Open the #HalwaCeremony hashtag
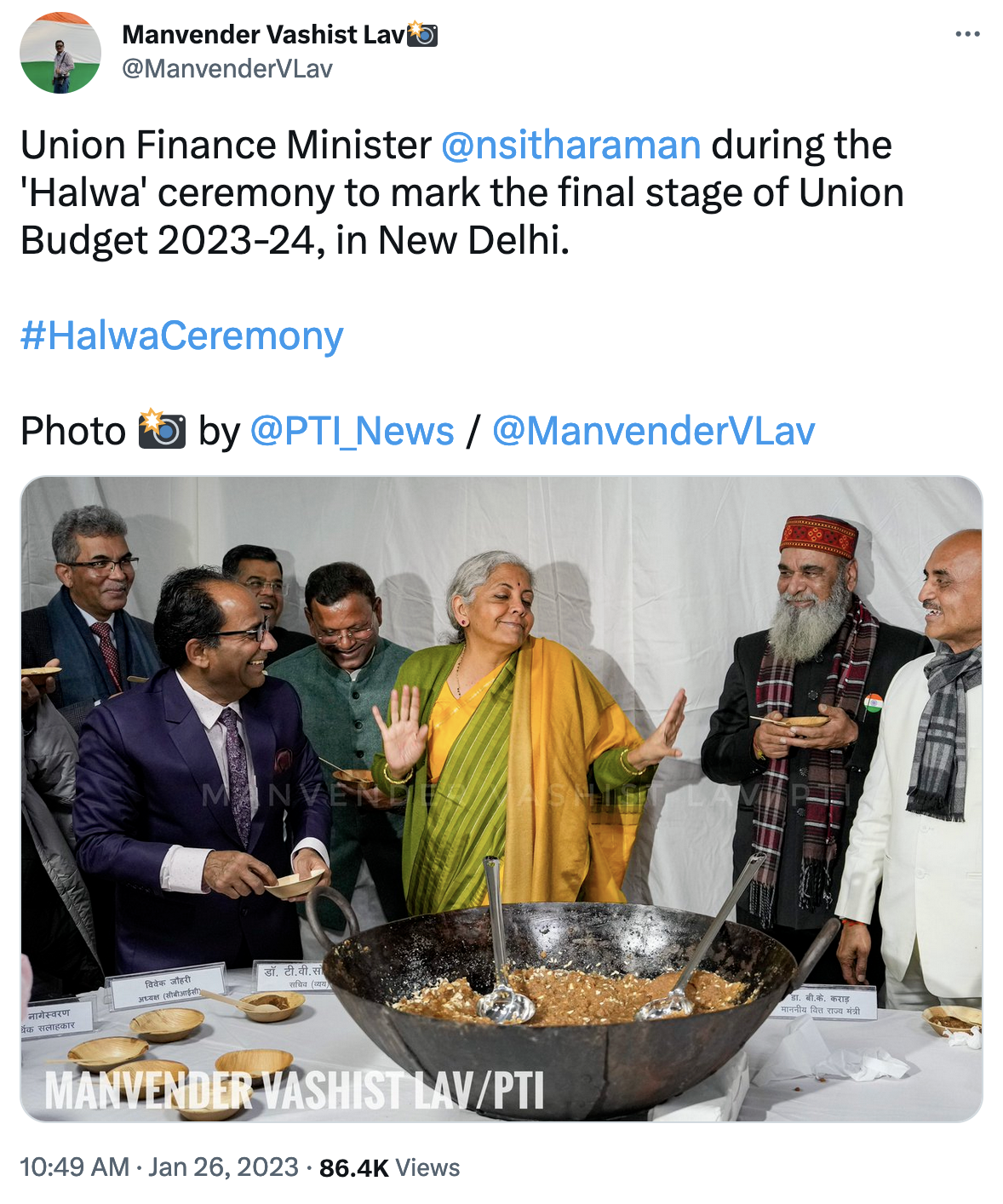The image size is (1003, 1204). [x=181, y=335]
